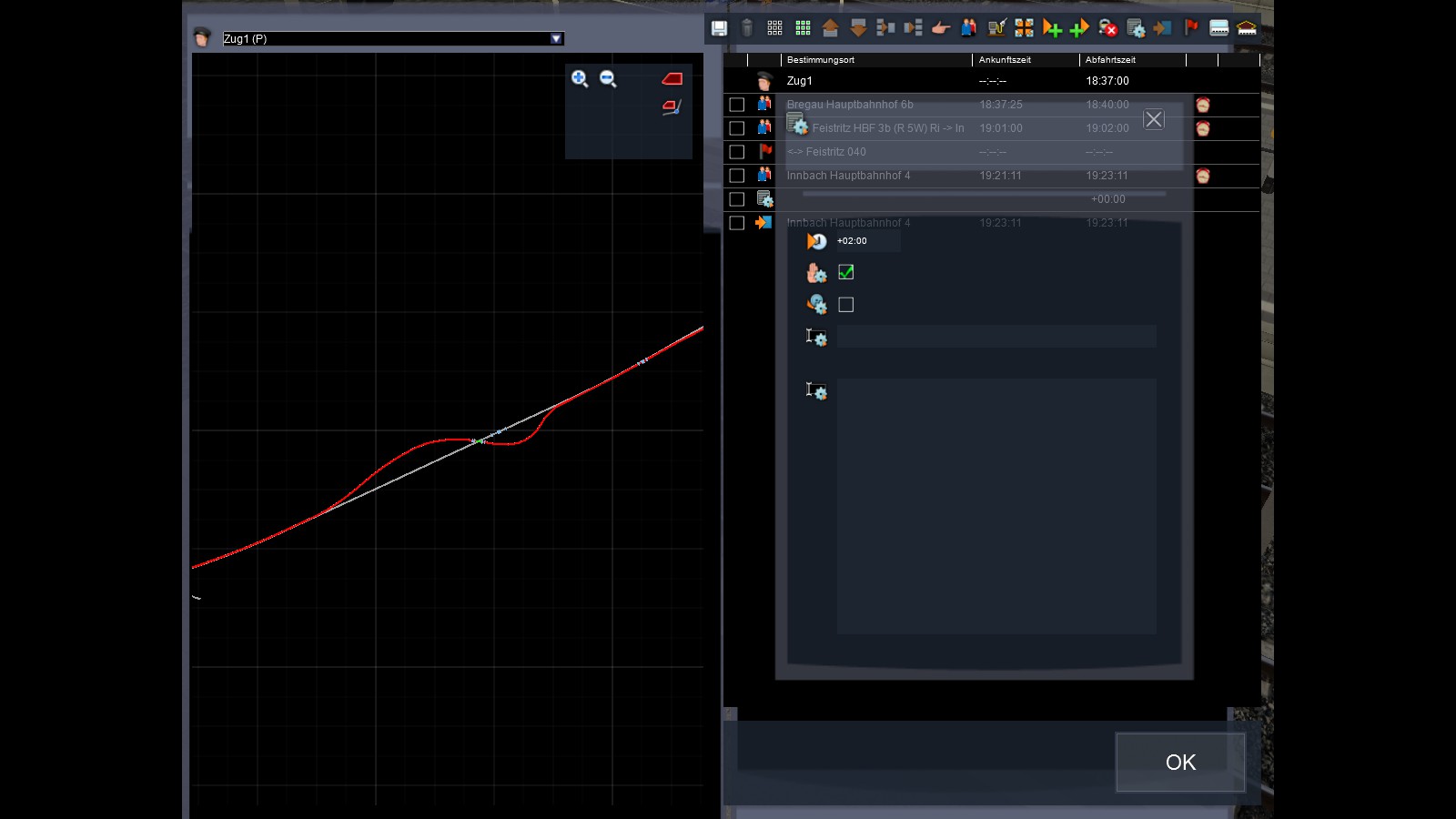Click the orange up-arrow move icon

(830, 28)
